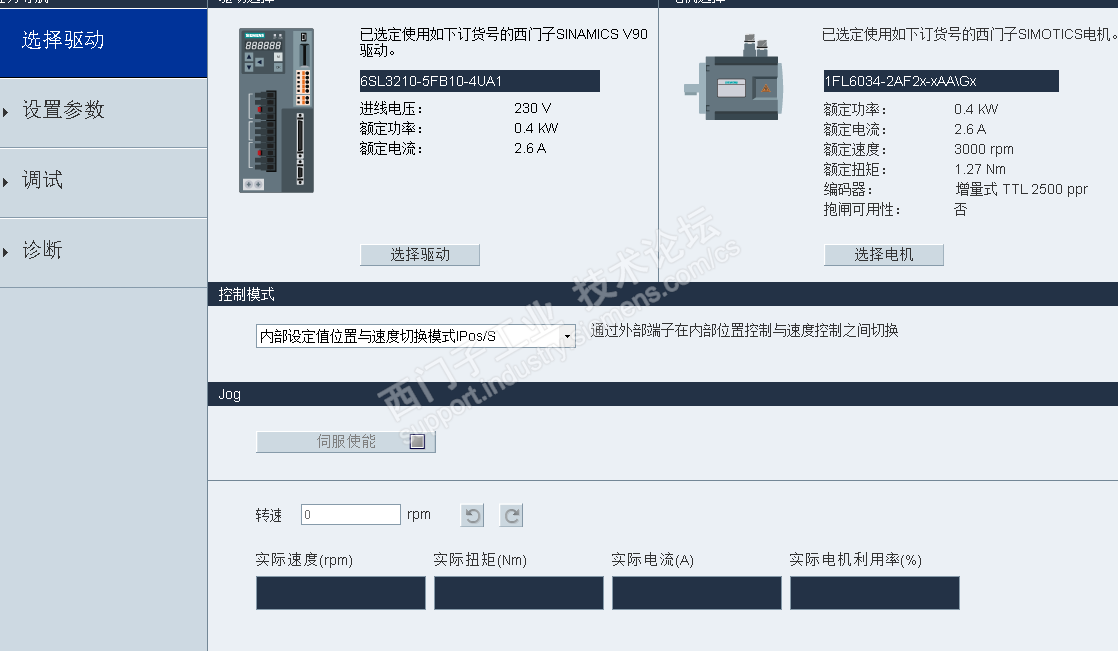The width and height of the screenshot is (1118, 651).
Task: Open the 诊断 navigation item
Action: pyautogui.click(x=103, y=251)
